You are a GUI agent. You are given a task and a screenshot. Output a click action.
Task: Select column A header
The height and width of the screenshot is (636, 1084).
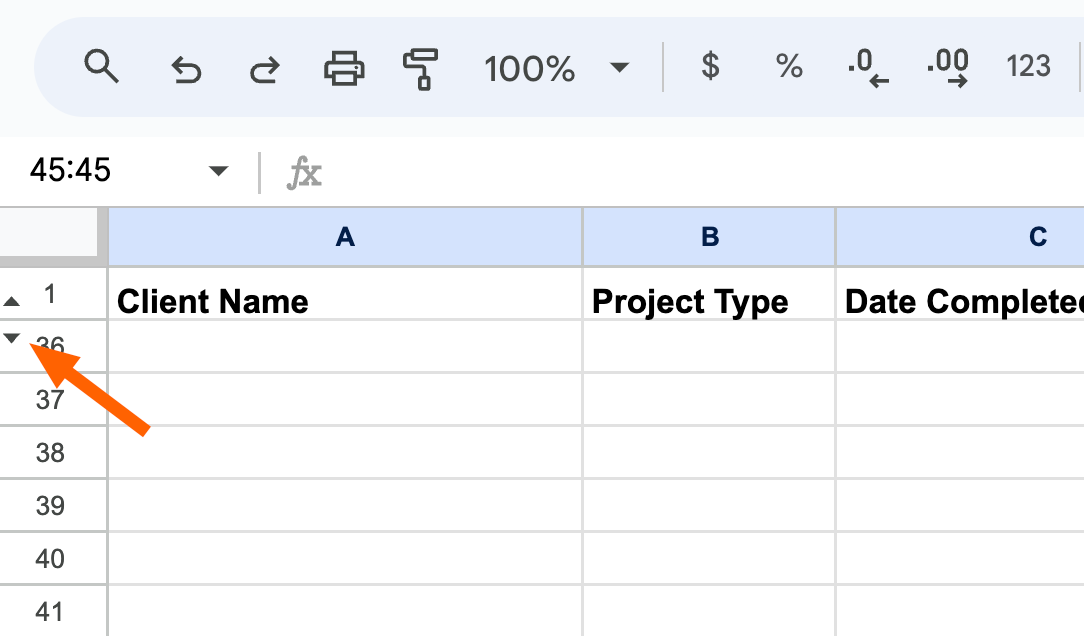pyautogui.click(x=345, y=236)
